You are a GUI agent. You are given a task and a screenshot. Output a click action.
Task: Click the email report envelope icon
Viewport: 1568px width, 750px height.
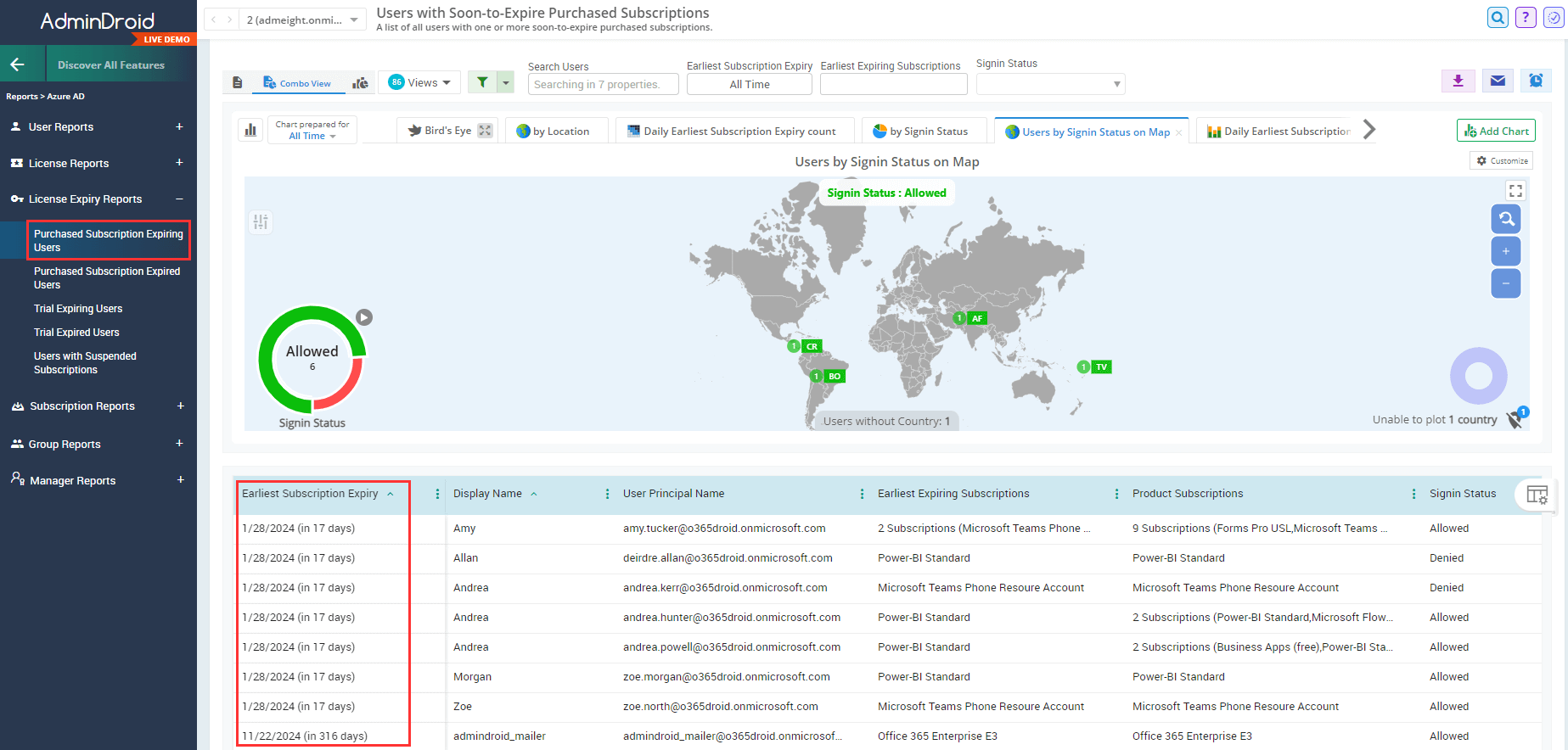click(1498, 81)
